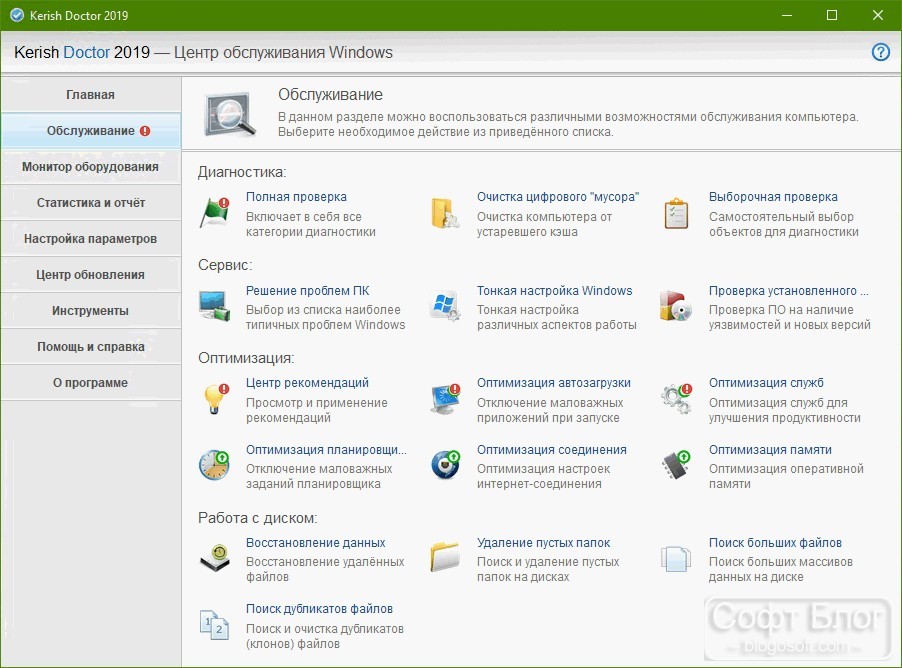Screen dimensions: 902x668
Task: Minimize the Kerish Doctor window
Action: tap(787, 16)
